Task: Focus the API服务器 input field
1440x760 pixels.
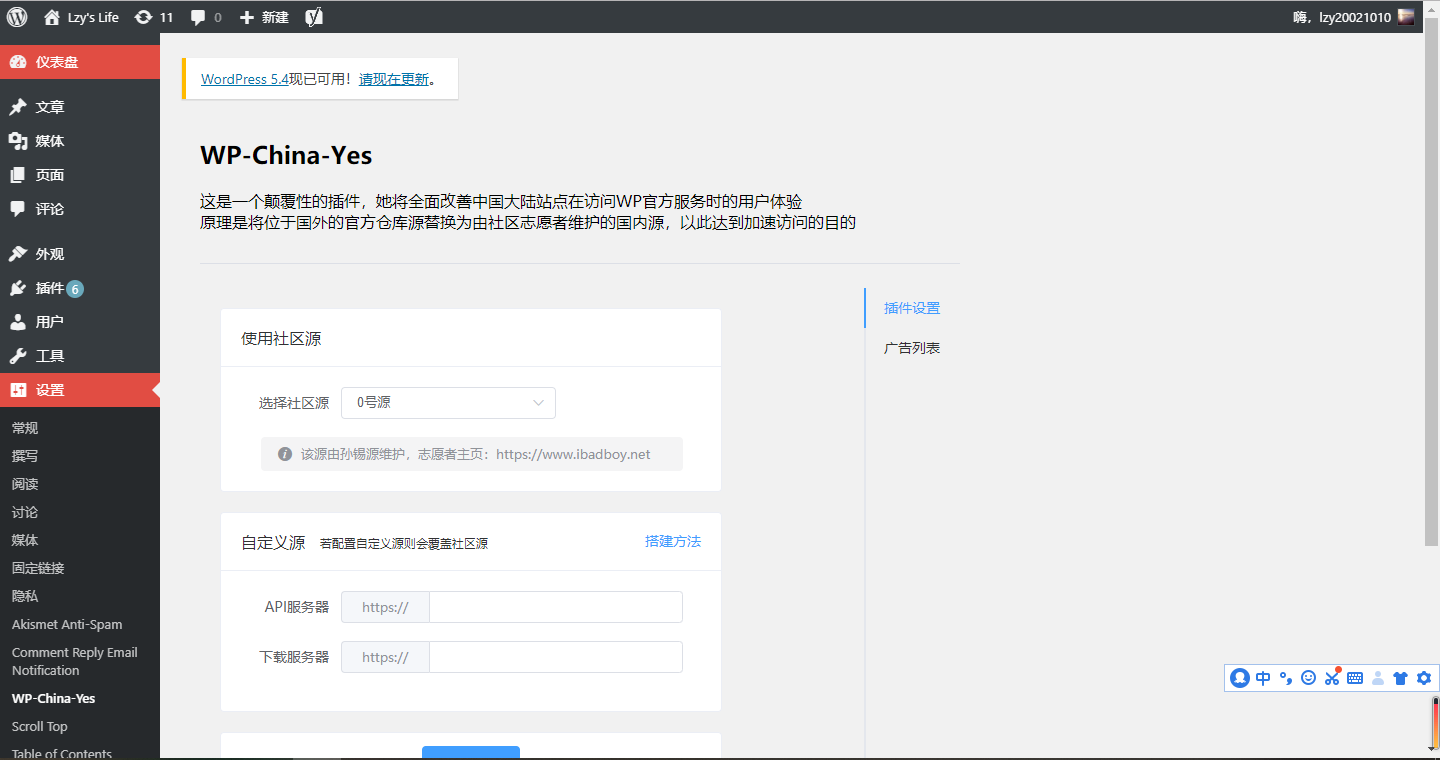Action: (x=555, y=607)
